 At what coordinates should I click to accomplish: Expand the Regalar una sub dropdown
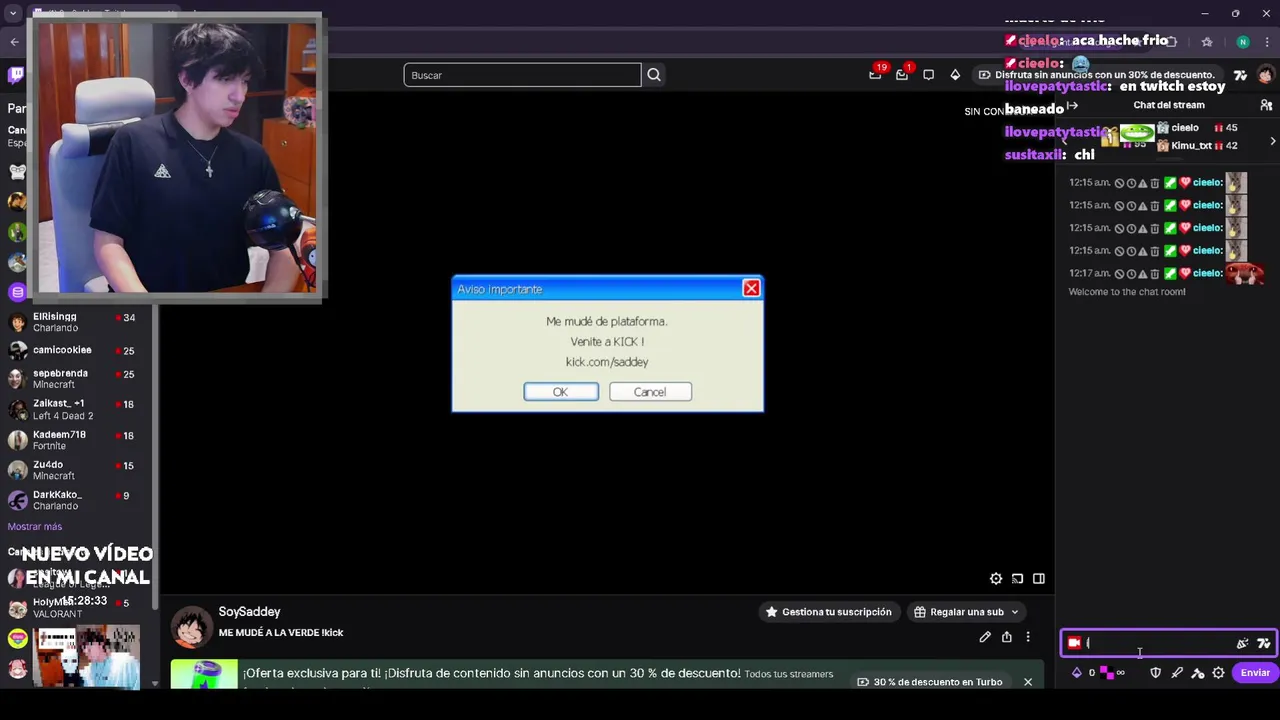1014,612
